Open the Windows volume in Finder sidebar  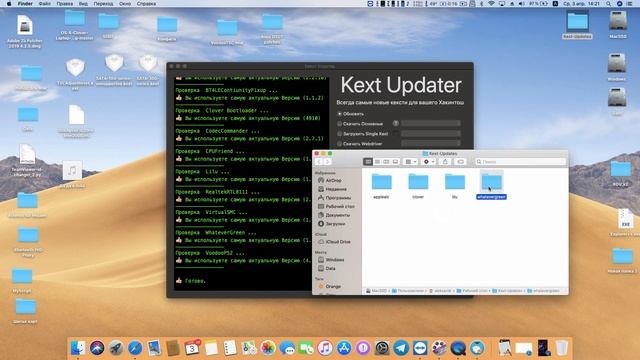335,260
